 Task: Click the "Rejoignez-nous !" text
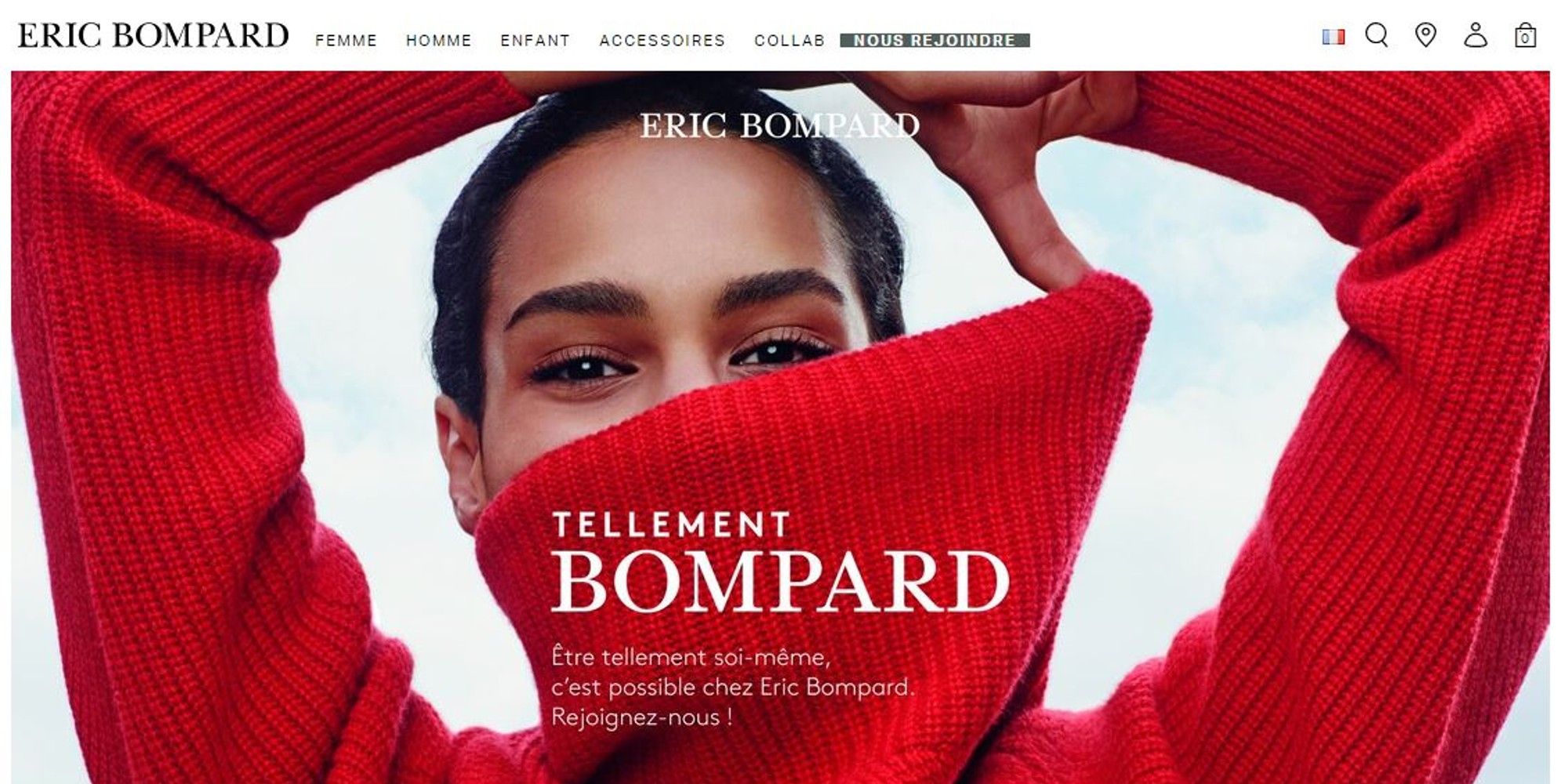point(642,717)
